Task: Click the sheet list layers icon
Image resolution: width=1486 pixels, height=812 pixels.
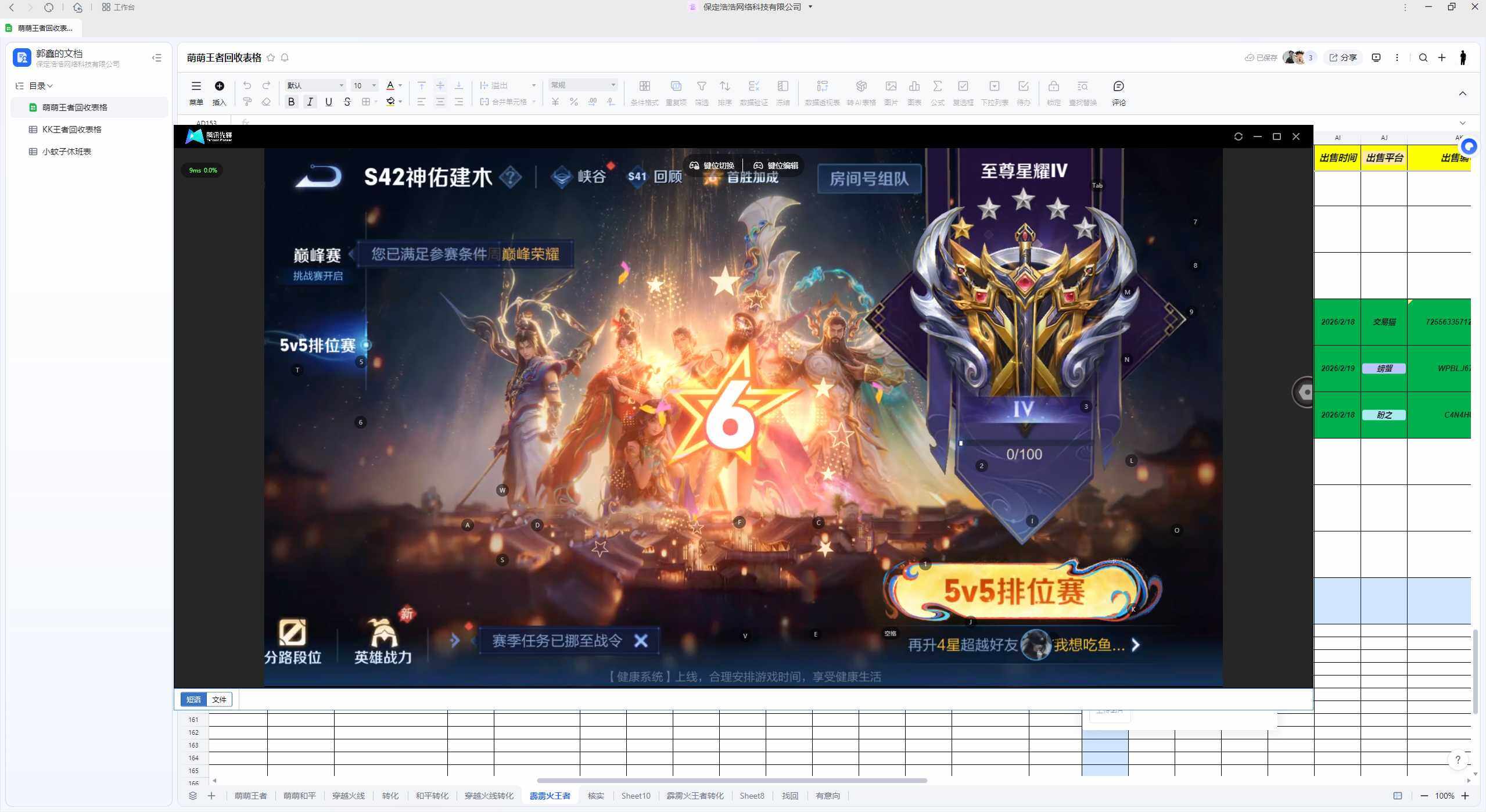Action: pyautogui.click(x=193, y=796)
